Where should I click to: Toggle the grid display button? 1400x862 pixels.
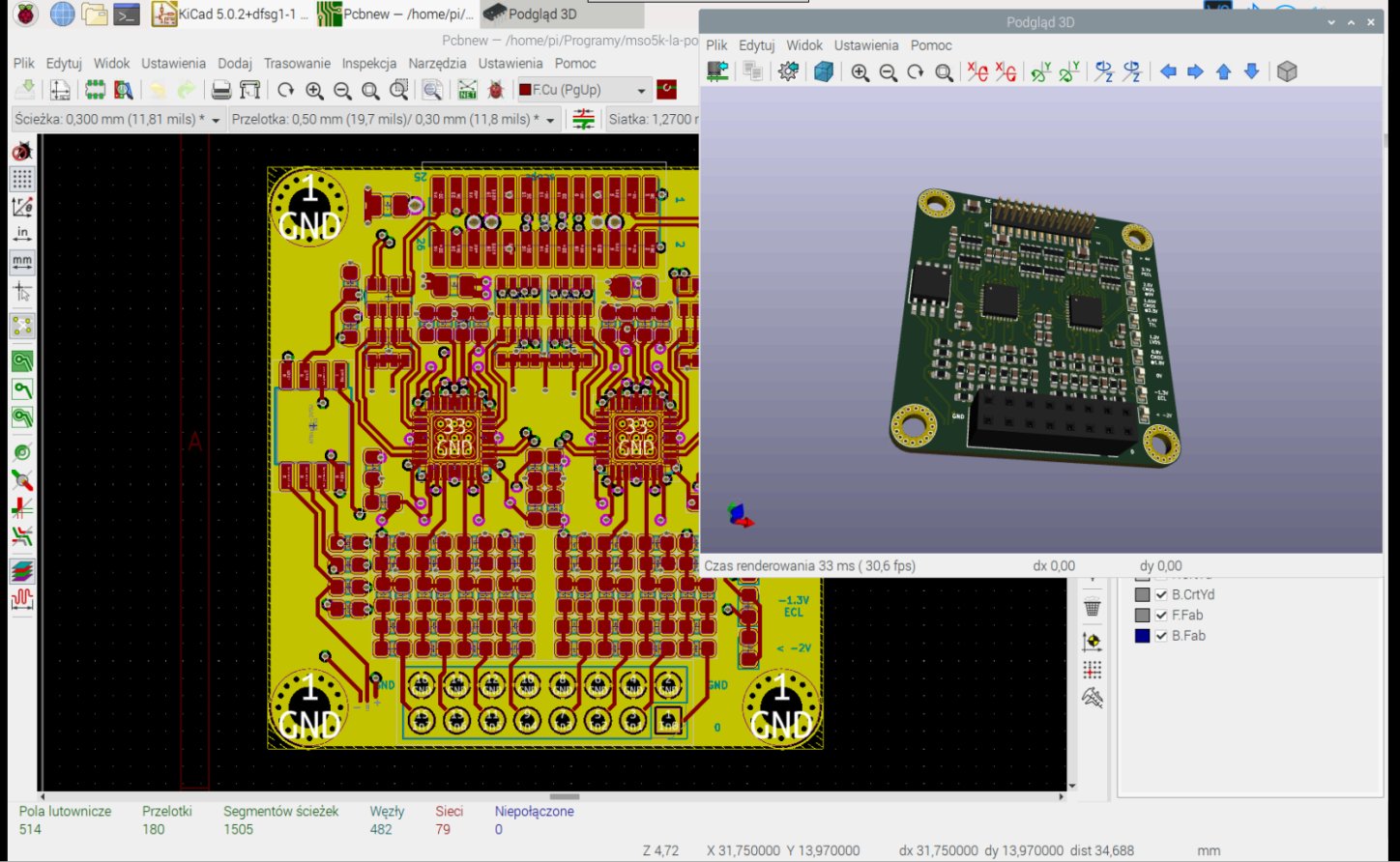point(21,179)
